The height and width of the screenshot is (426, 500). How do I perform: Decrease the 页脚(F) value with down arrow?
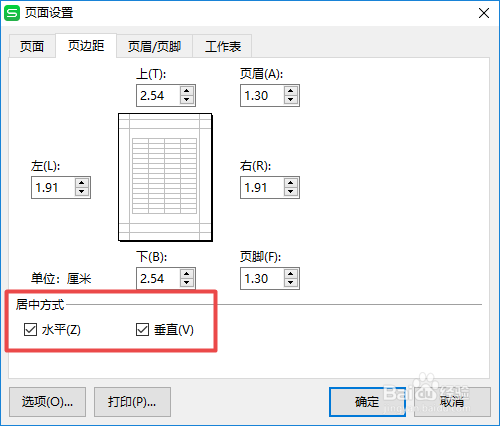[291, 283]
